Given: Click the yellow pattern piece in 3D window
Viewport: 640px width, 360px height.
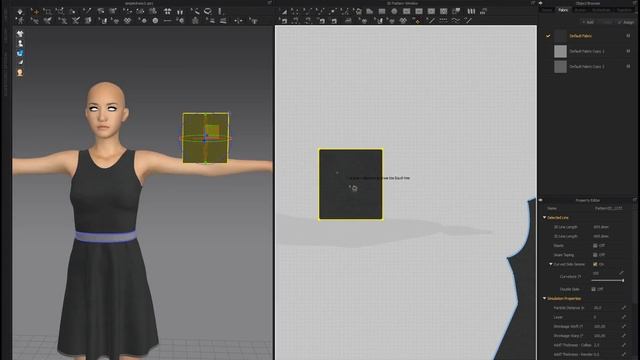Looking at the screenshot, I should [205, 138].
